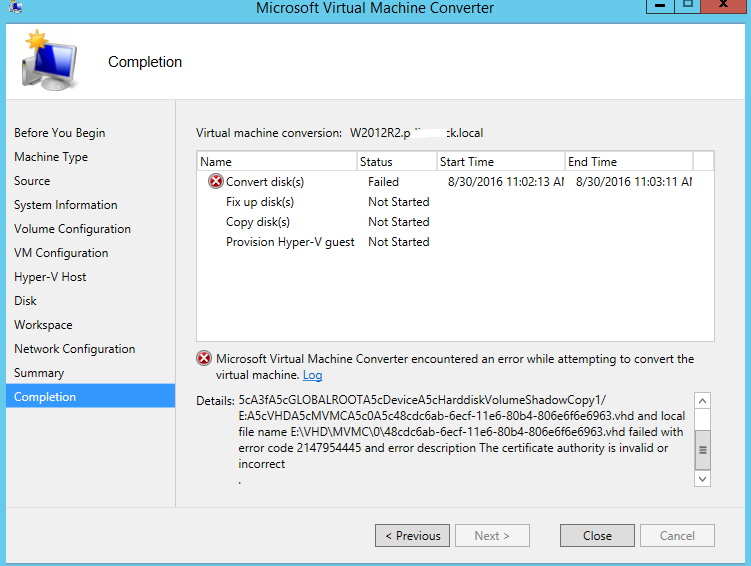Click the Details scrollbar's down arrow
Screen dimensions: 751x566
click(702, 479)
